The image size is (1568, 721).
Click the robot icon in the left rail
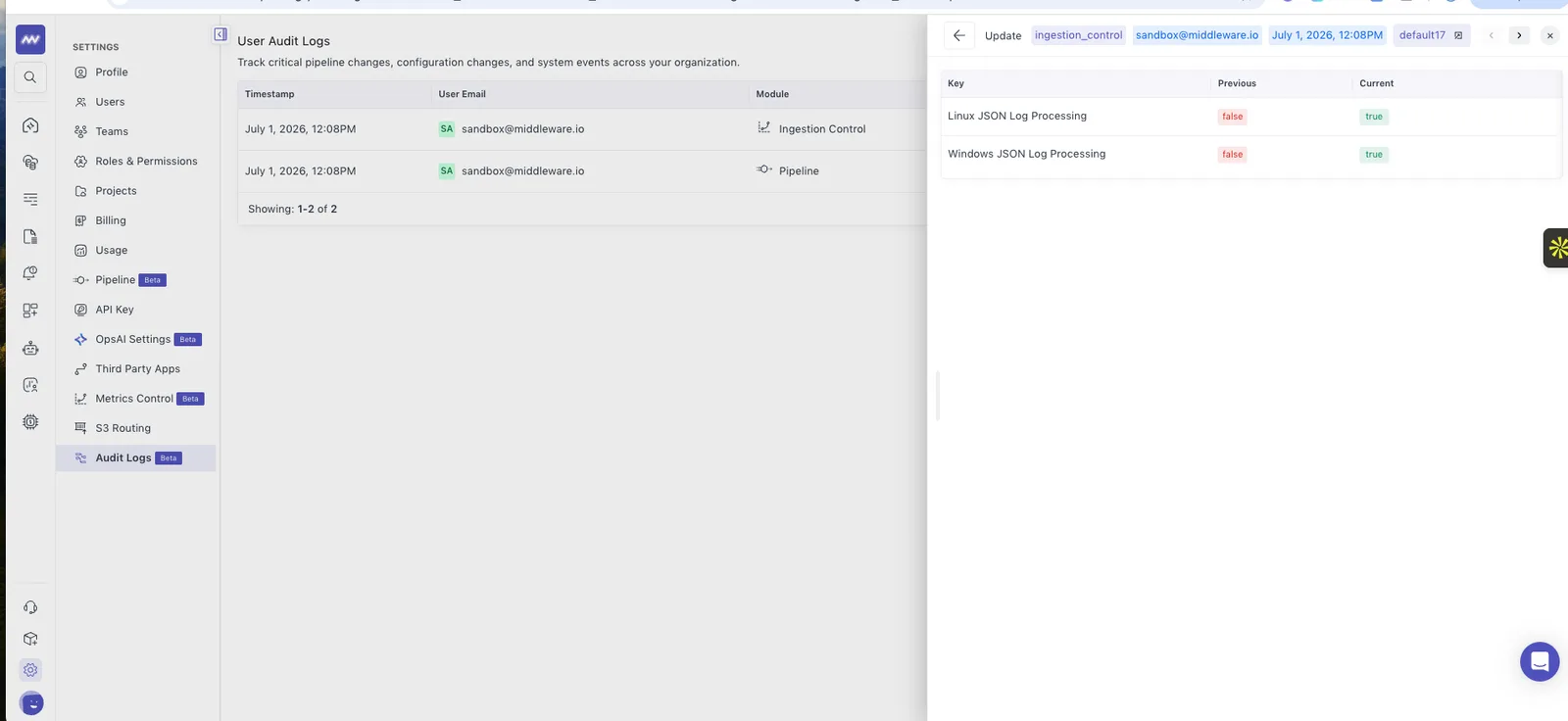pos(30,348)
